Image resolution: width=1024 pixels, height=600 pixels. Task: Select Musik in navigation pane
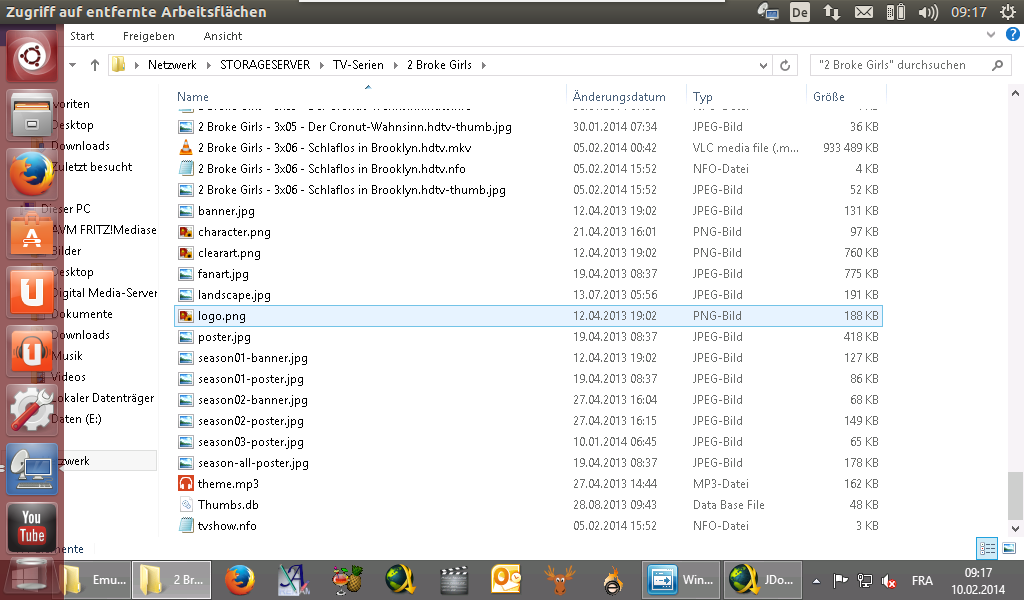point(67,356)
